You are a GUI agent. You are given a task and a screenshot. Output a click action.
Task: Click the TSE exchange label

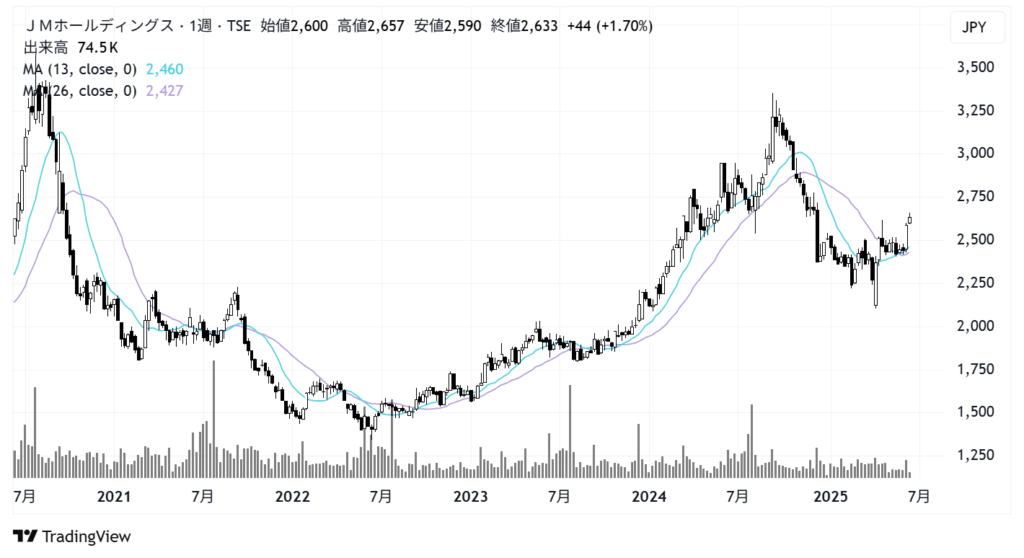point(238,26)
